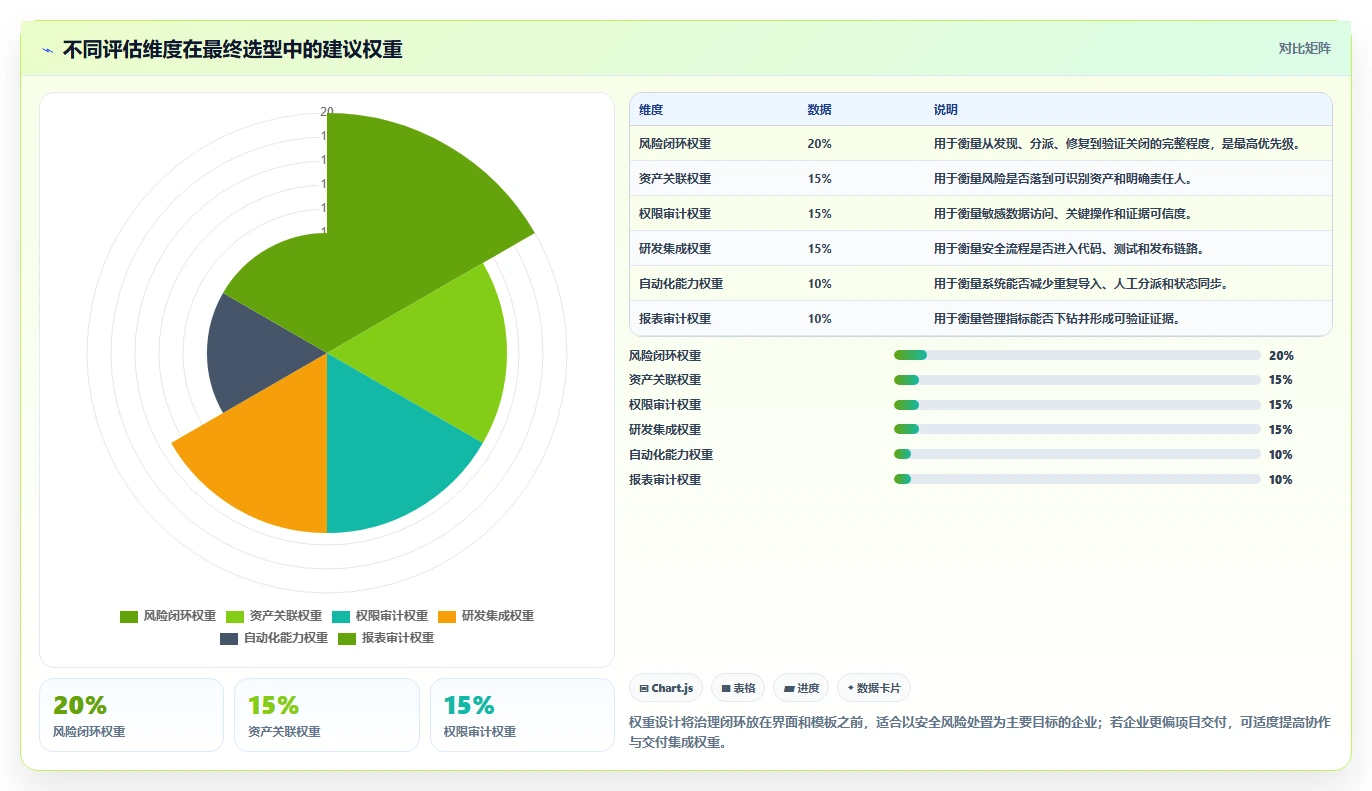Click the 研发集成权重 label in the progress list
The height and width of the screenshot is (791, 1372).
(x=665, y=430)
